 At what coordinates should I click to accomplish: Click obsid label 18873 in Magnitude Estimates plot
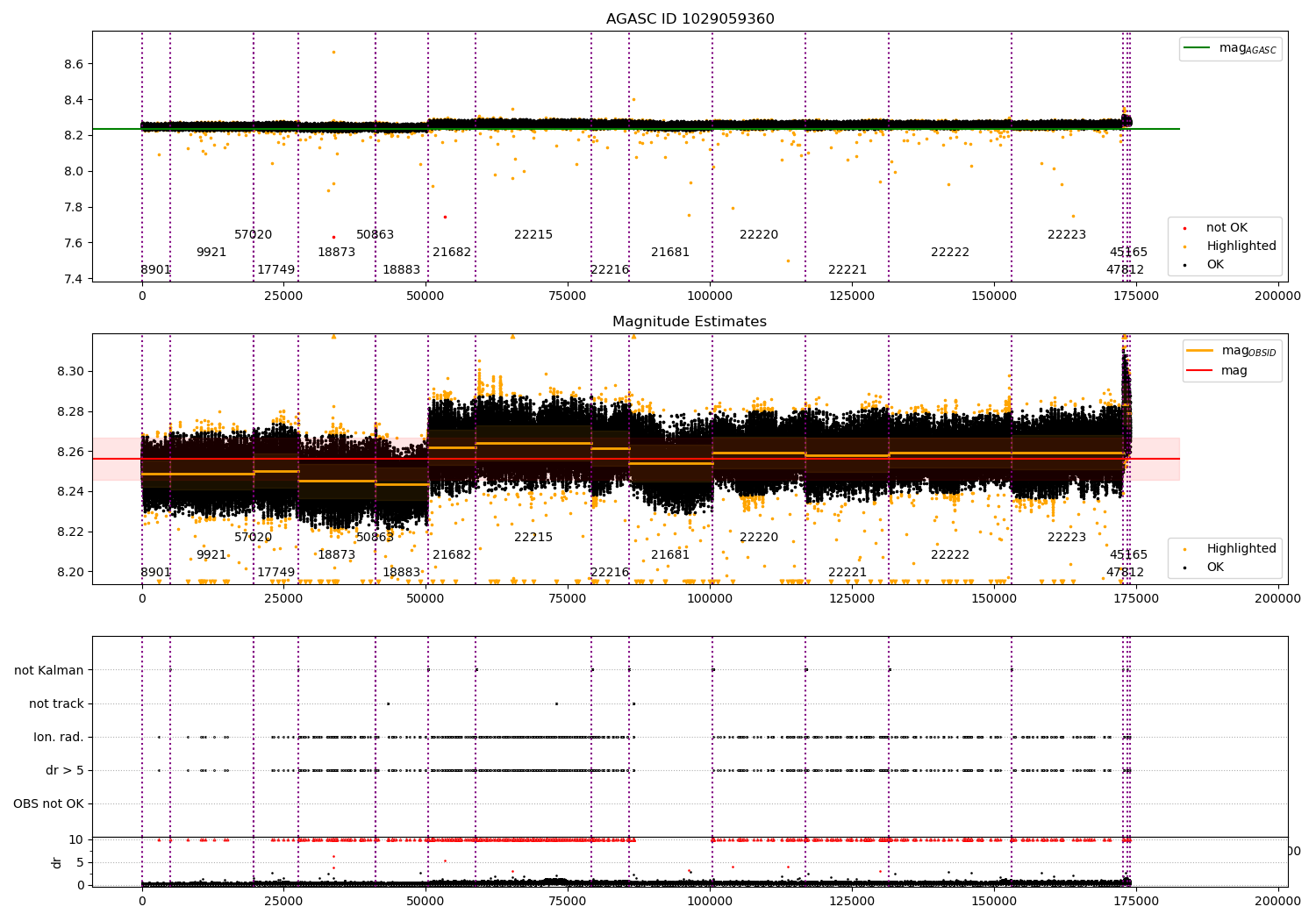point(336,554)
